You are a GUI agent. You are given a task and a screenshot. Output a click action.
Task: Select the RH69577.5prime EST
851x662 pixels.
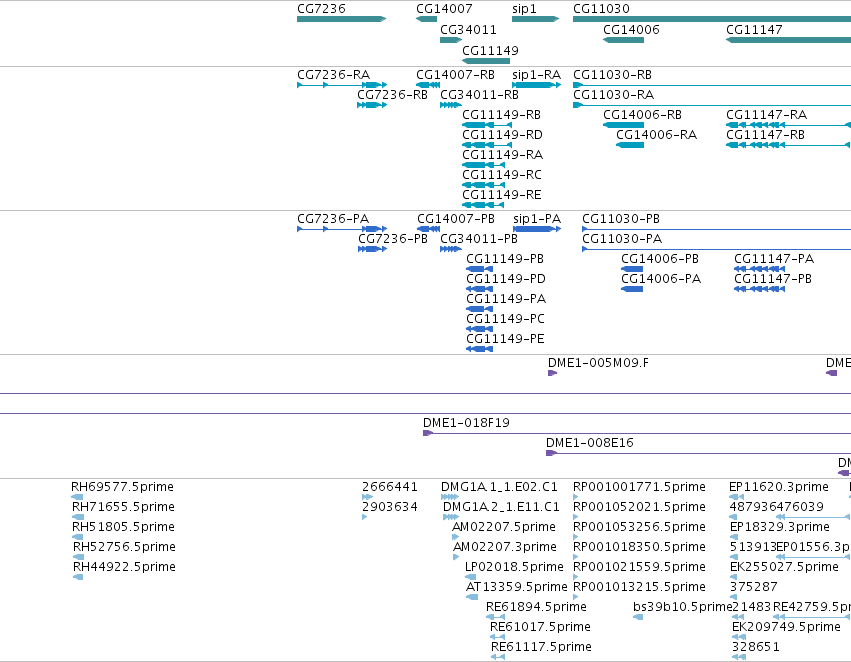coord(77,497)
